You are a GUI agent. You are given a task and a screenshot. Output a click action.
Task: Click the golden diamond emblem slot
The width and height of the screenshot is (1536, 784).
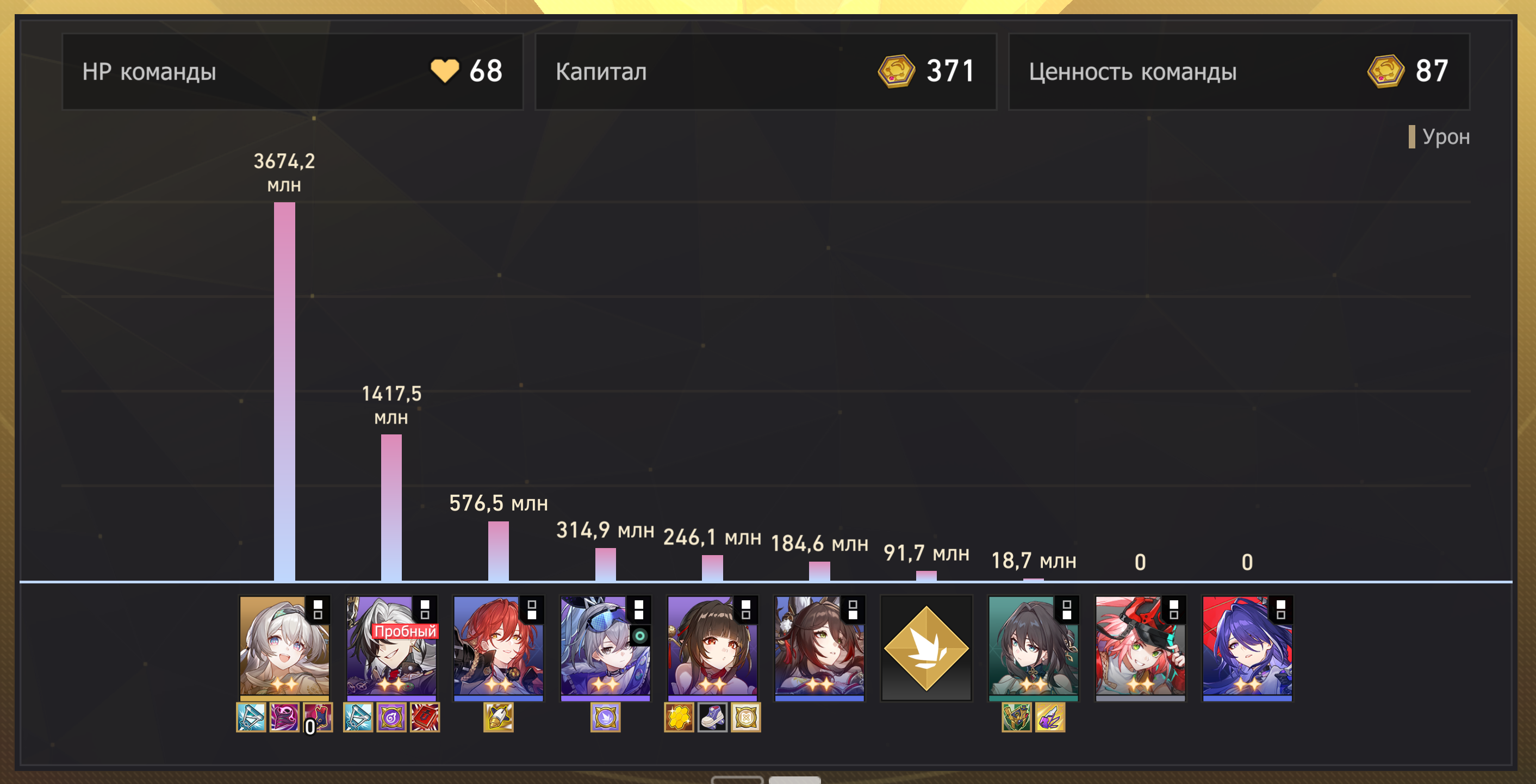point(926,648)
